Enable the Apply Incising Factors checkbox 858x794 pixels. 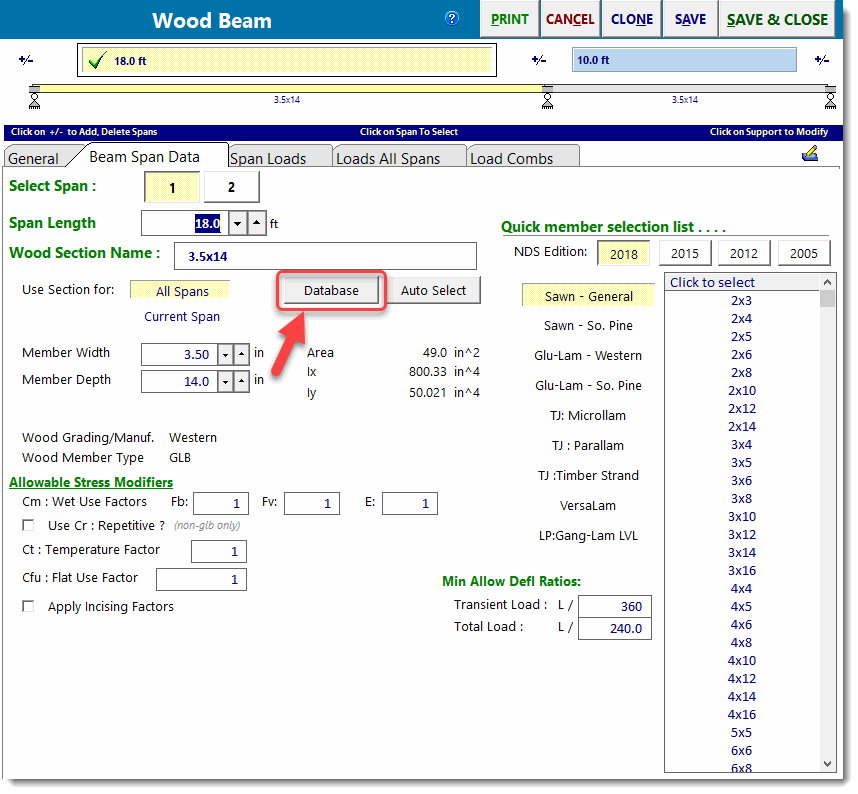coord(28,606)
